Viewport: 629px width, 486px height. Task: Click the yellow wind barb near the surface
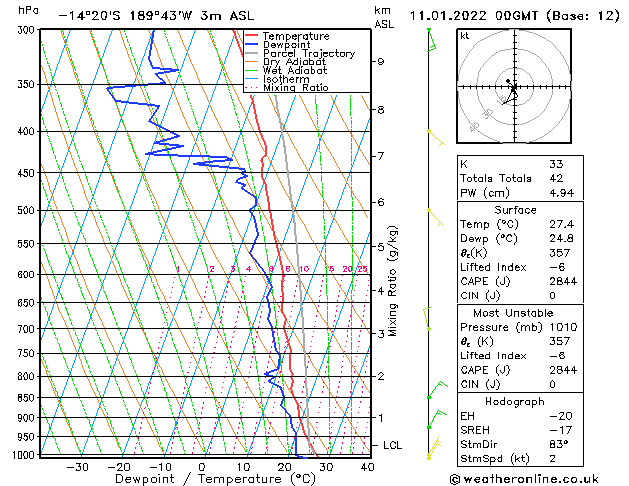pos(434,448)
